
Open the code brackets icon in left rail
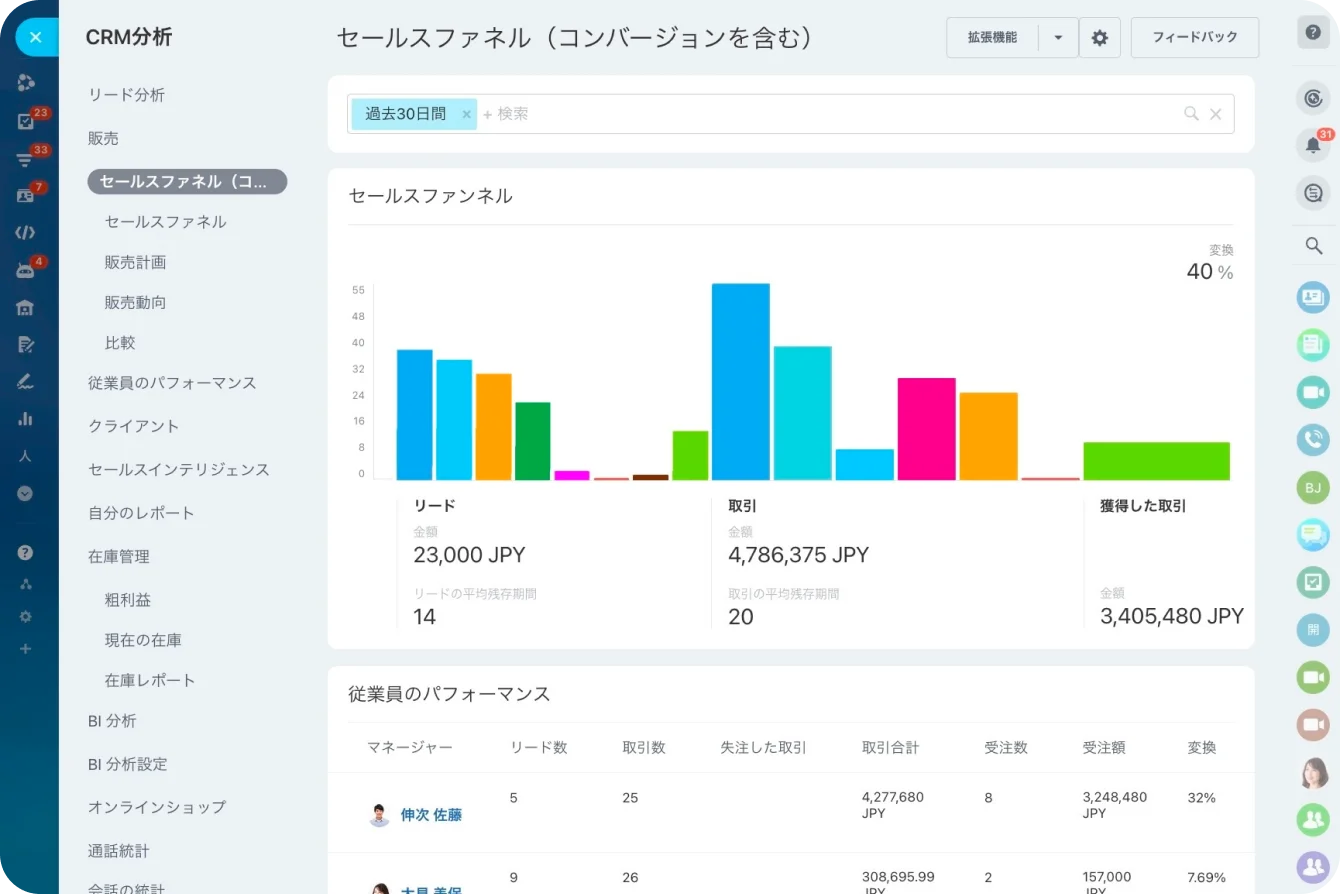click(x=26, y=232)
